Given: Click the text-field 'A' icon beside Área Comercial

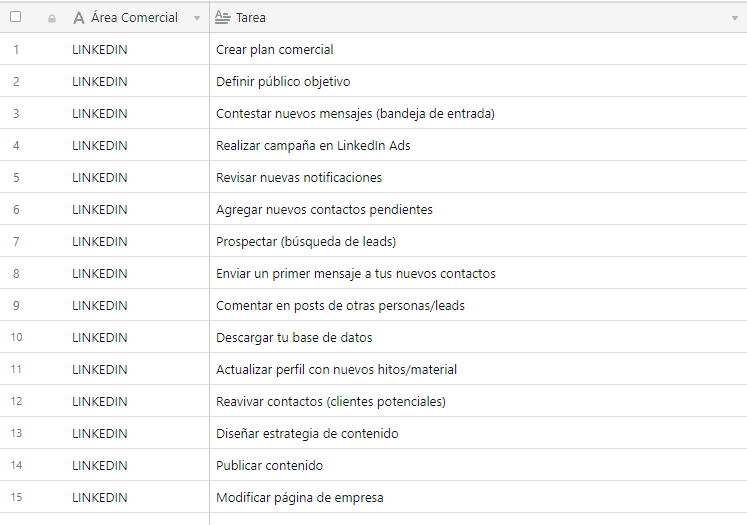Looking at the screenshot, I should click(x=79, y=18).
